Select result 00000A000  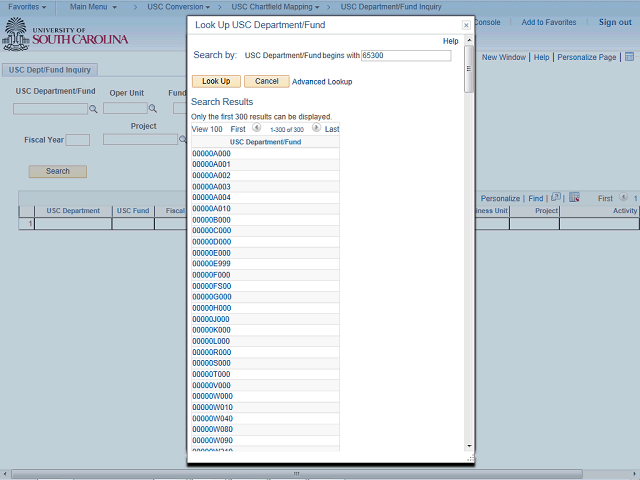211,154
